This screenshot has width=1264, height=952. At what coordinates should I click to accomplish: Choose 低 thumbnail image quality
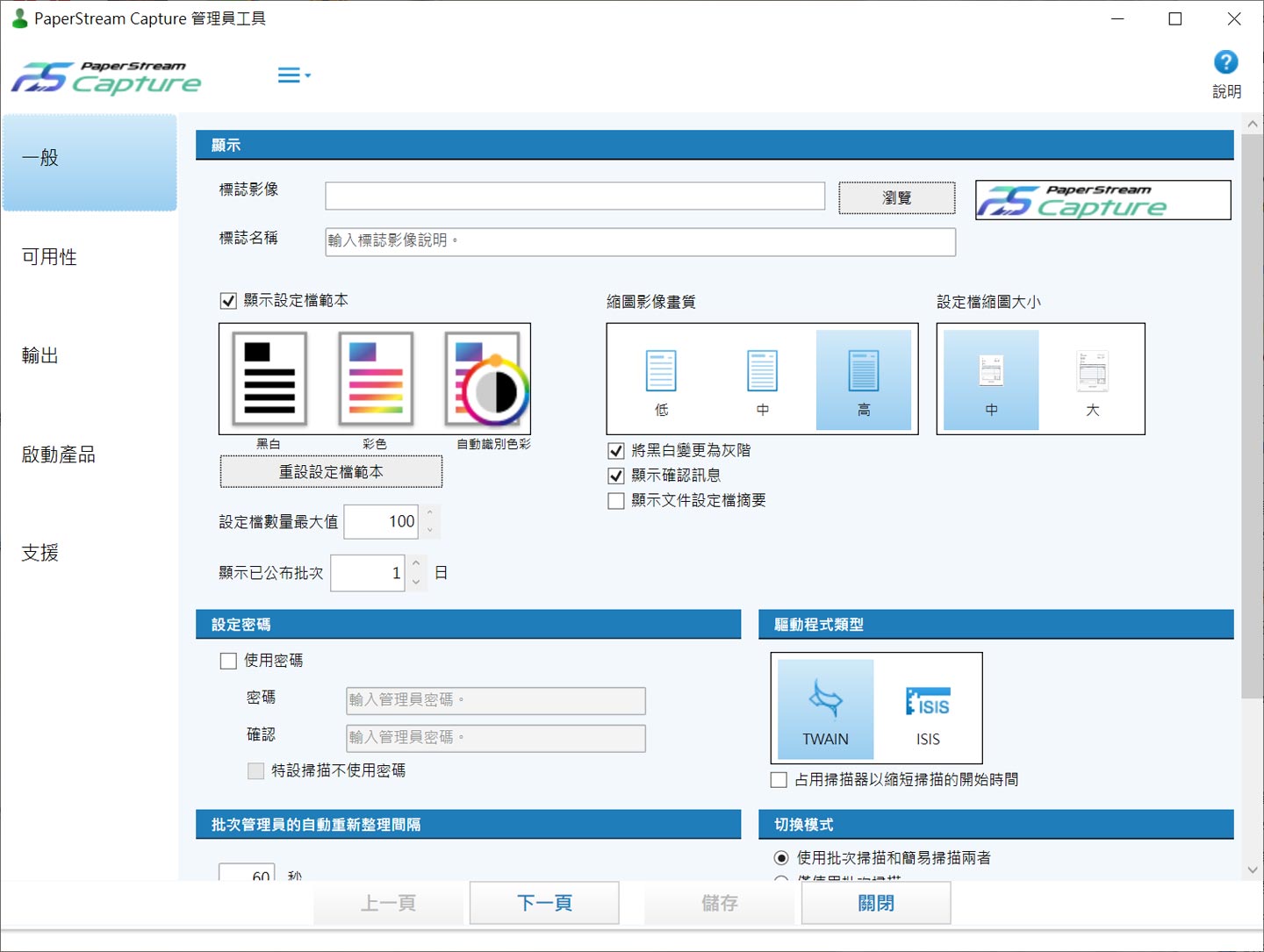pos(661,380)
